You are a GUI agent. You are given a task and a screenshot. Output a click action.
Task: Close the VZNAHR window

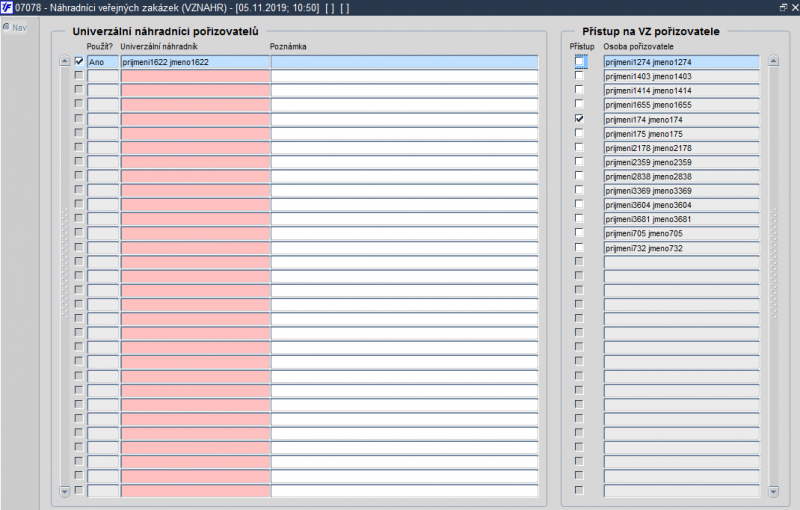point(794,8)
